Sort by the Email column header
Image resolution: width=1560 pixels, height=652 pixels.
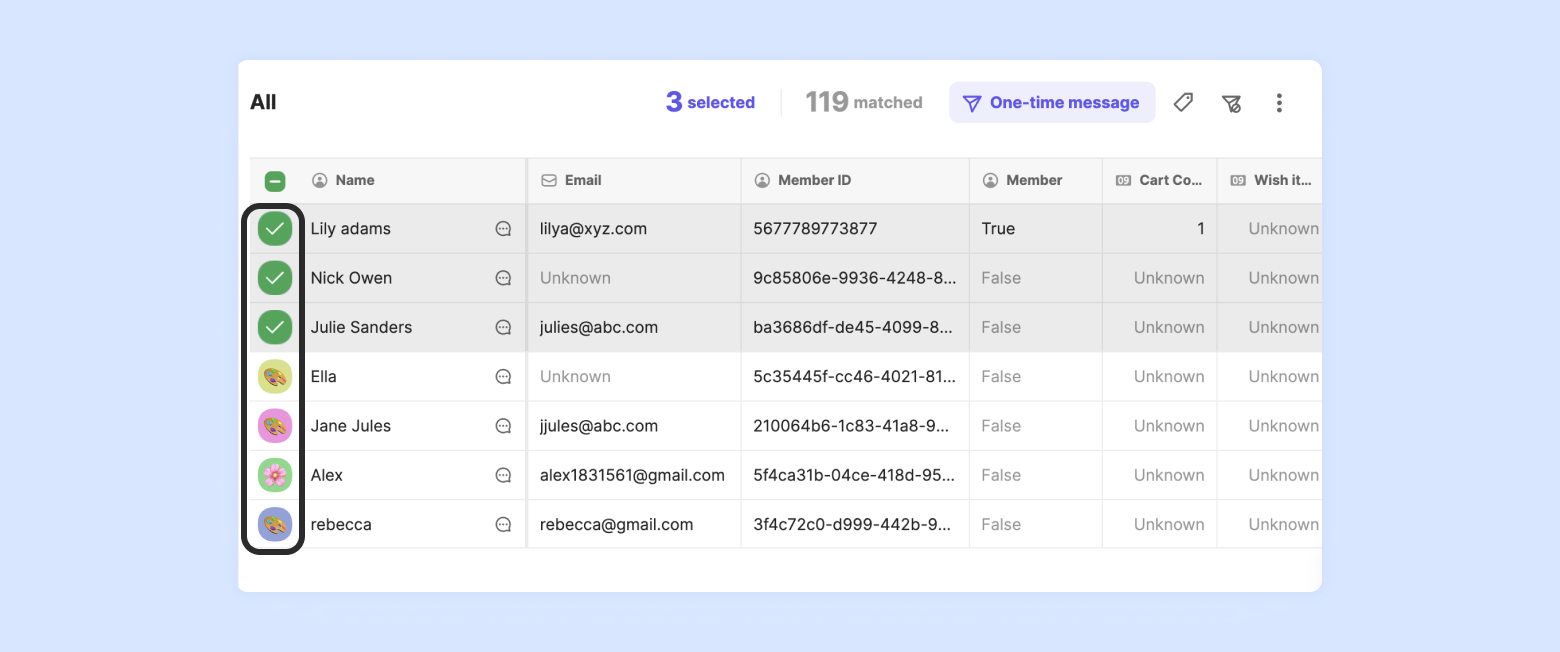582,181
